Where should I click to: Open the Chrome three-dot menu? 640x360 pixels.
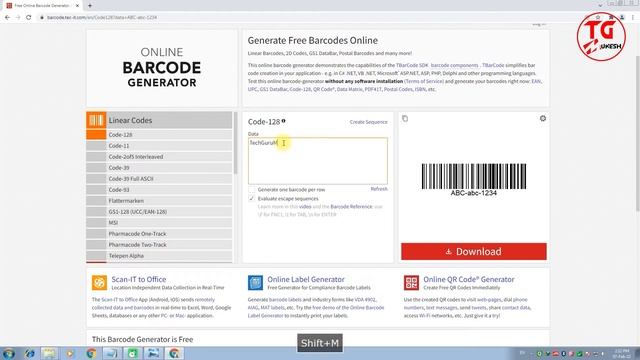tap(633, 18)
